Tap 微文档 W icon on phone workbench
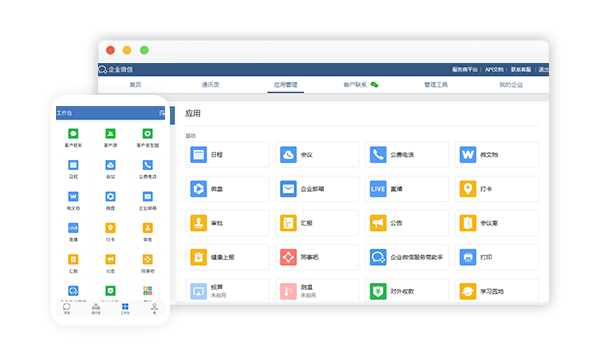 73,196
